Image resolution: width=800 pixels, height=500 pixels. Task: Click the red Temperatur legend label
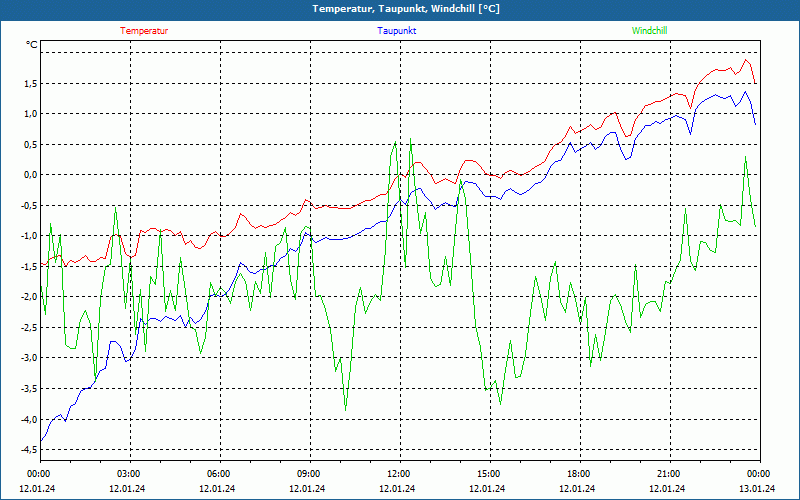tap(144, 31)
